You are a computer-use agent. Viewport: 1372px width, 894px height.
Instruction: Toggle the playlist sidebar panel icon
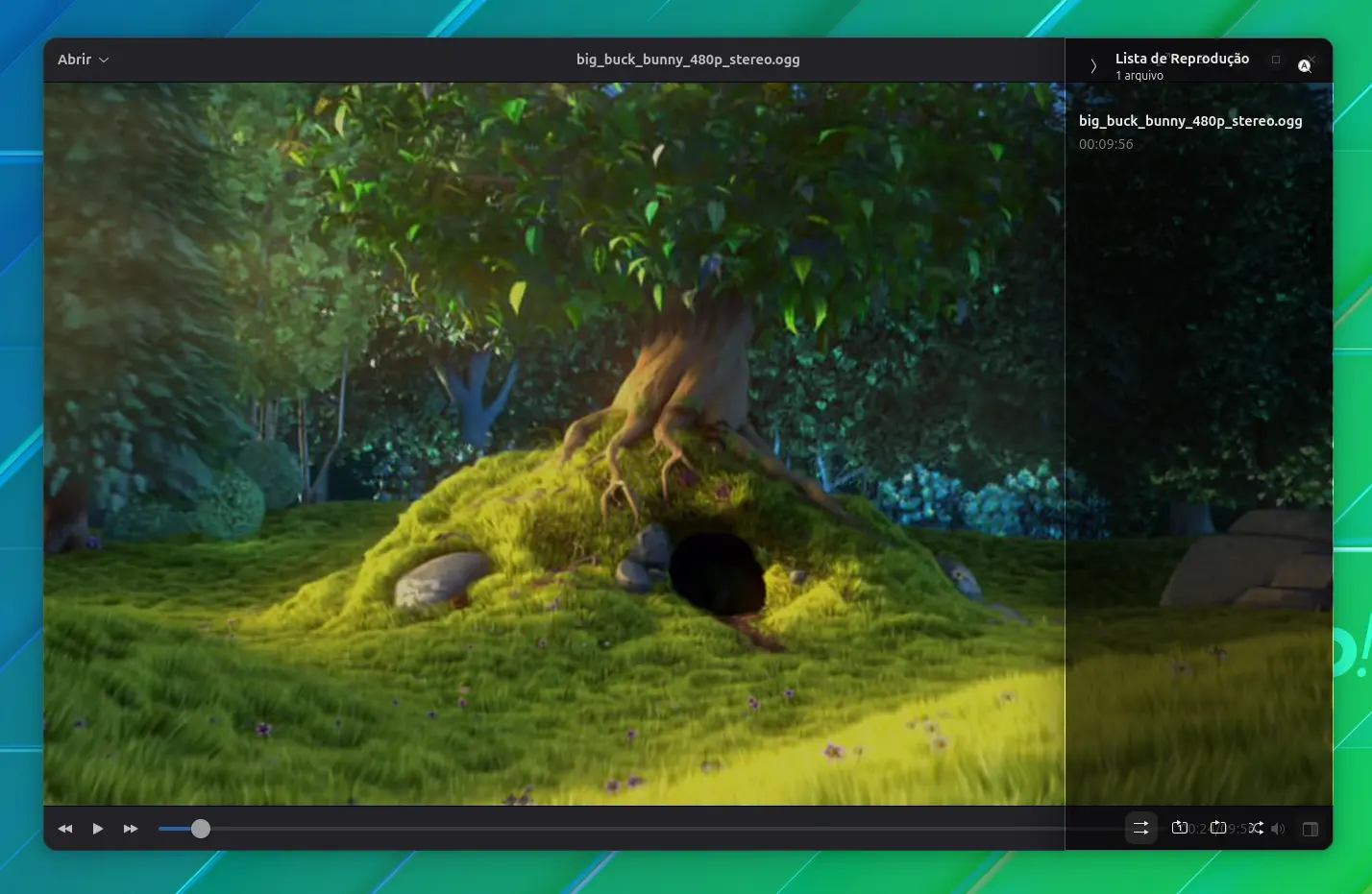(x=1310, y=829)
